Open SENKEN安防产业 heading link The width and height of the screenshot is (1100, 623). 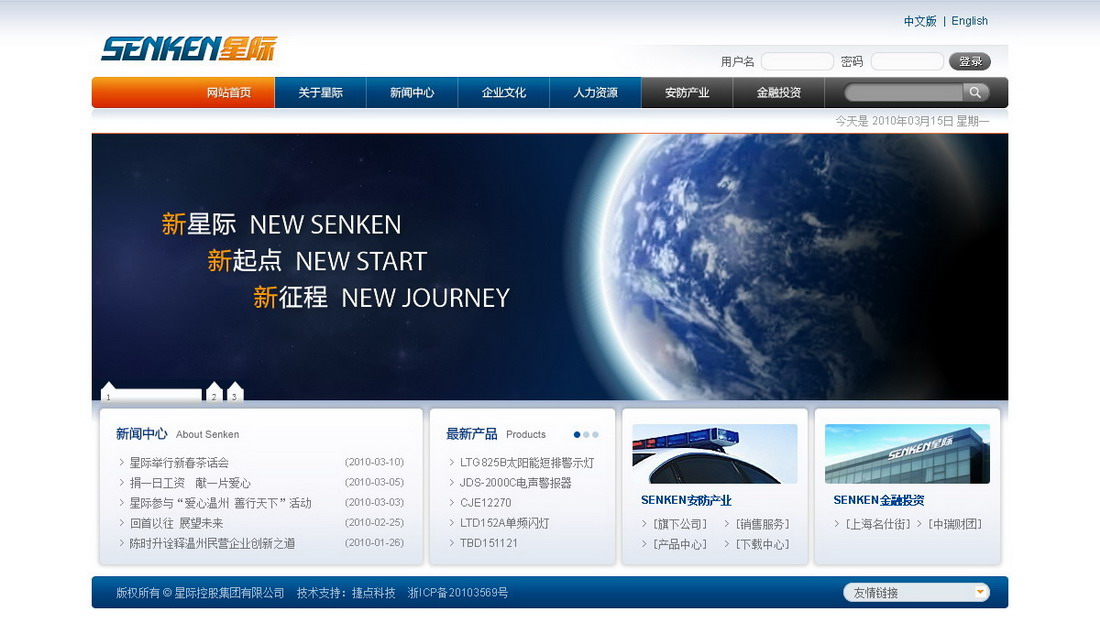point(686,500)
